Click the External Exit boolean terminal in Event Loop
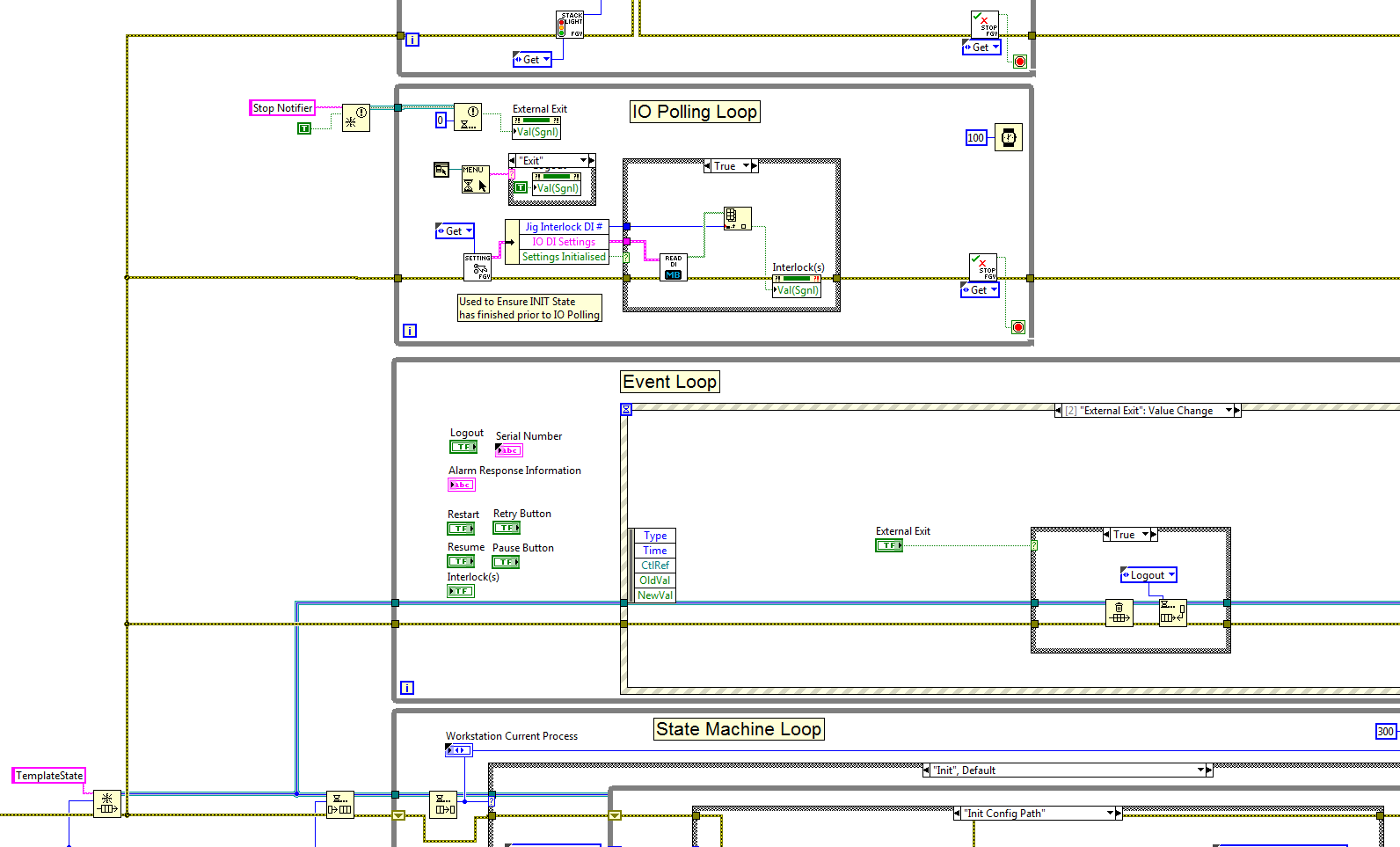The image size is (1400, 847). pos(889,545)
